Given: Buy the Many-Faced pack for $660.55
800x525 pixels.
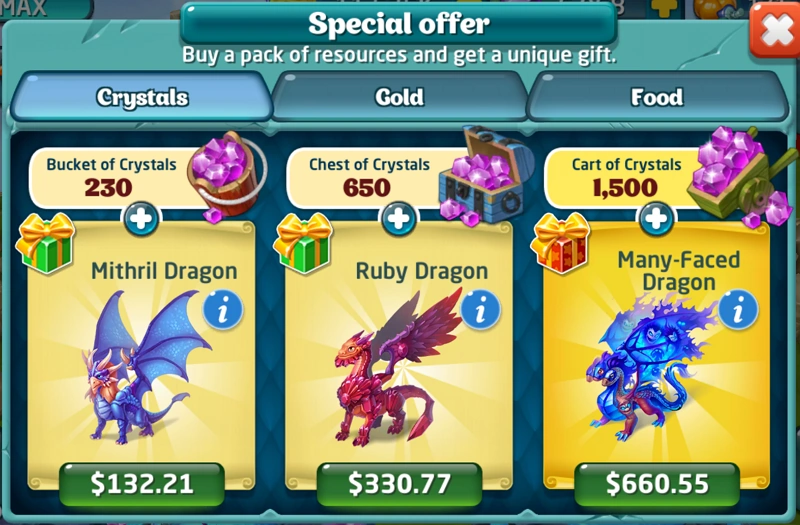Looking at the screenshot, I should point(657,484).
